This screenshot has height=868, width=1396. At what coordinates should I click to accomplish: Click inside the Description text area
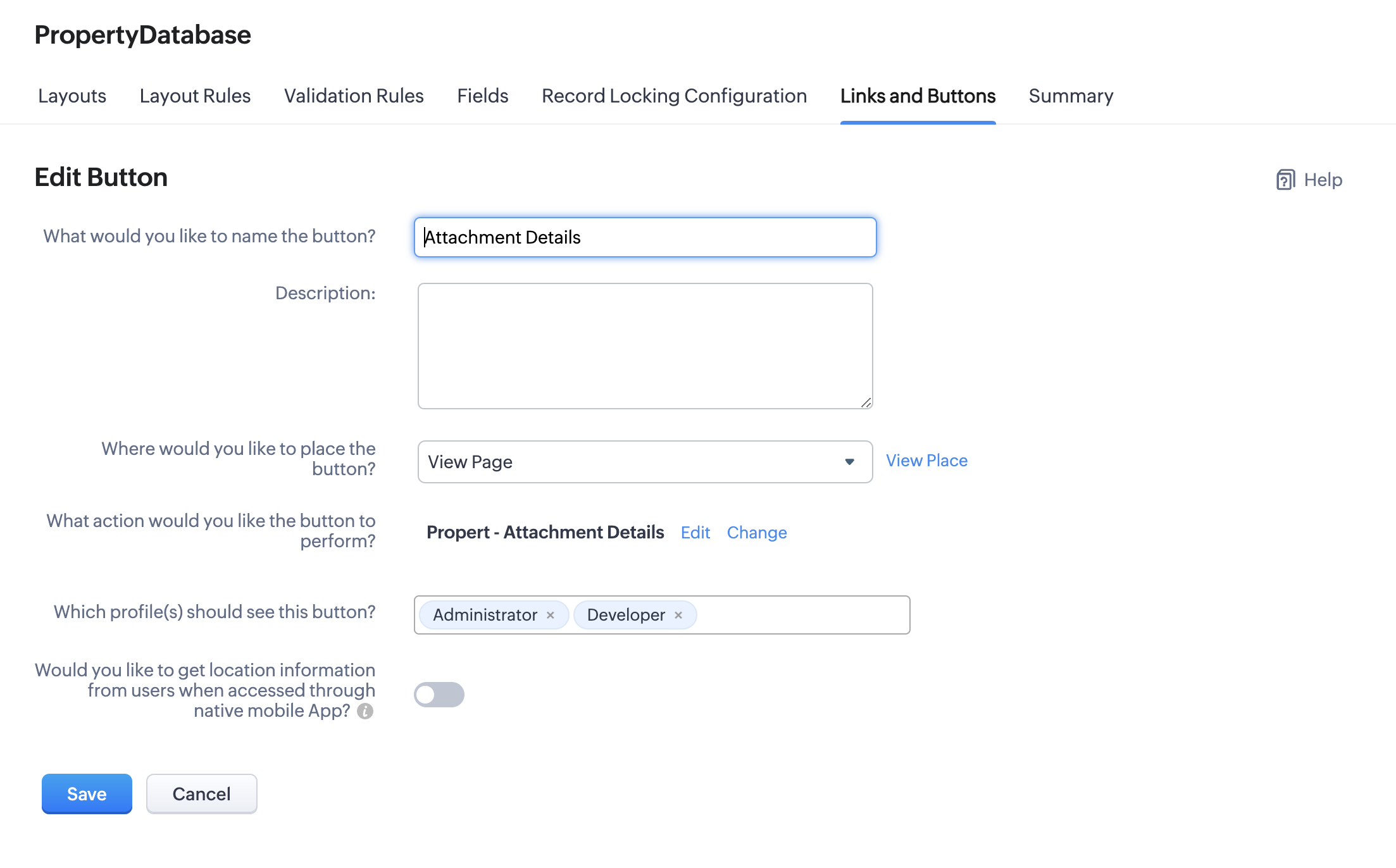(644, 345)
